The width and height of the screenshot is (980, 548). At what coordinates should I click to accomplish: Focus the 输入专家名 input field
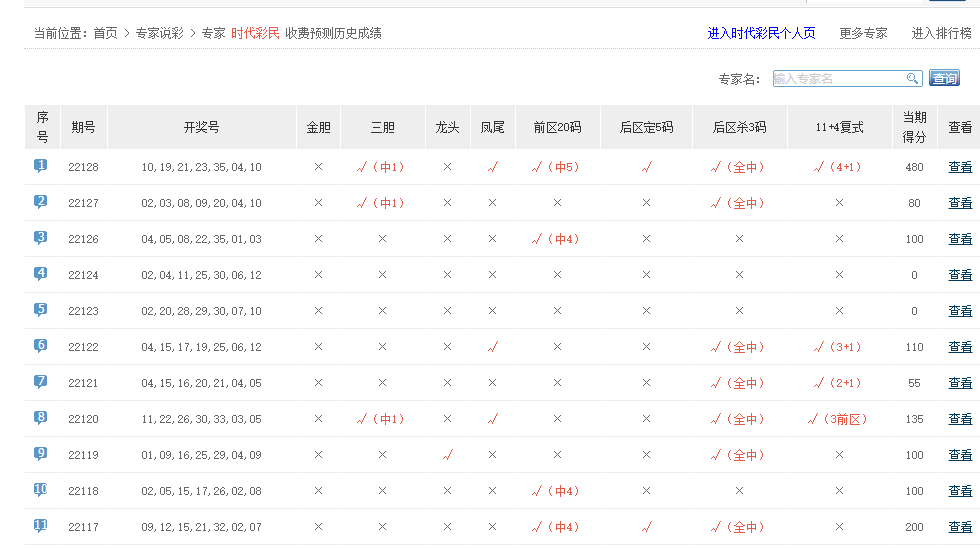(838, 78)
